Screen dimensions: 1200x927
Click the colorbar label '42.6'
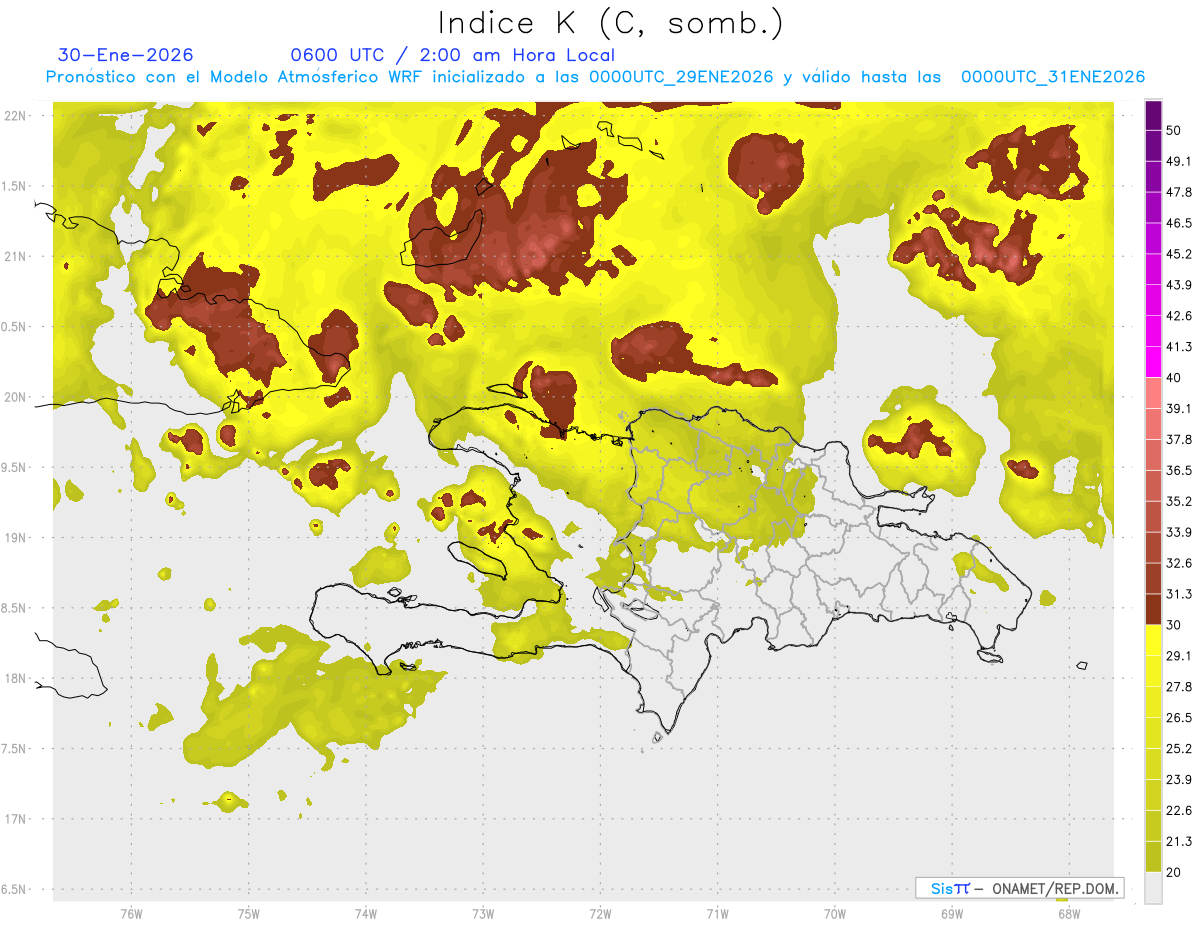pyautogui.click(x=1179, y=316)
